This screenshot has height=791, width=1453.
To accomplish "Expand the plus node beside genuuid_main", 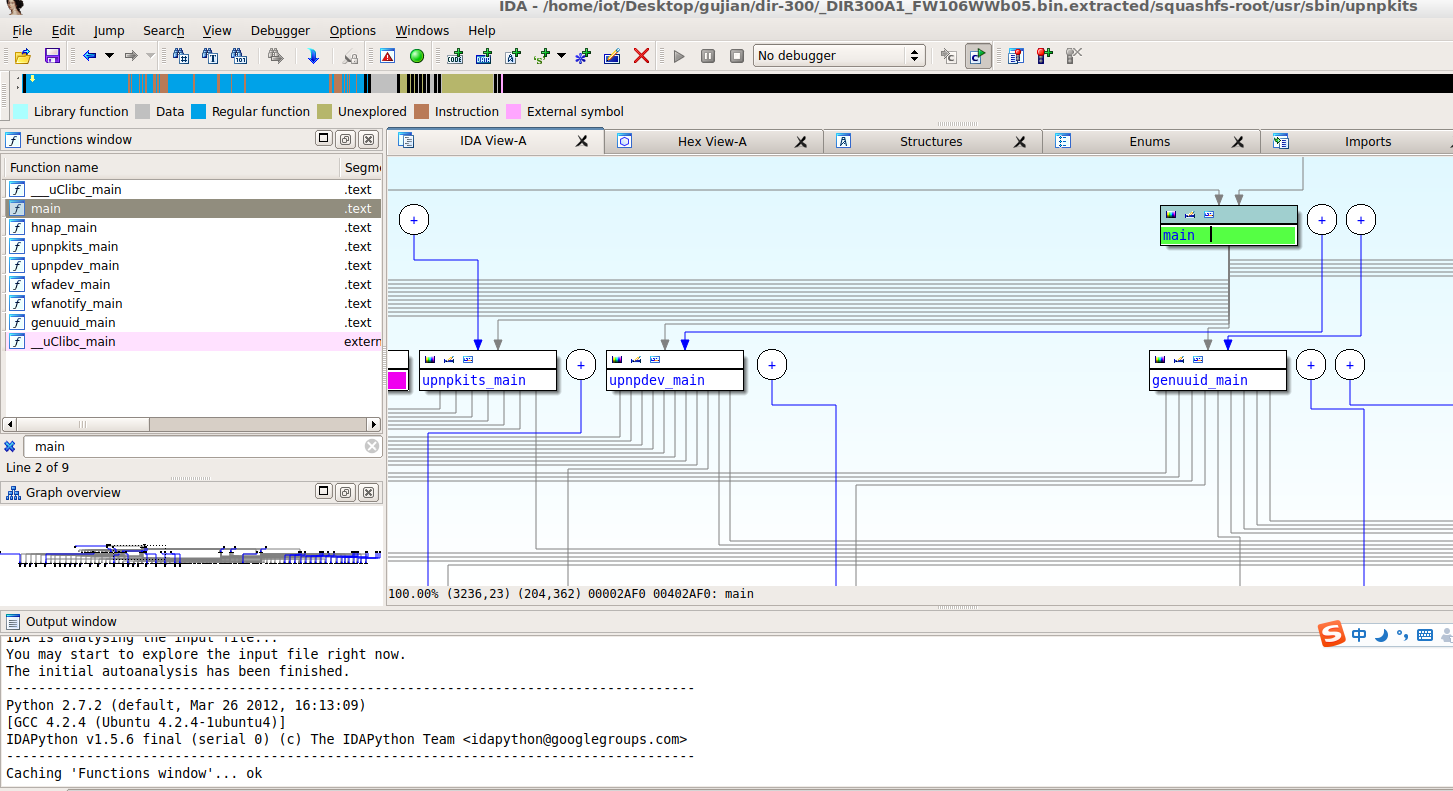I will 1311,364.
